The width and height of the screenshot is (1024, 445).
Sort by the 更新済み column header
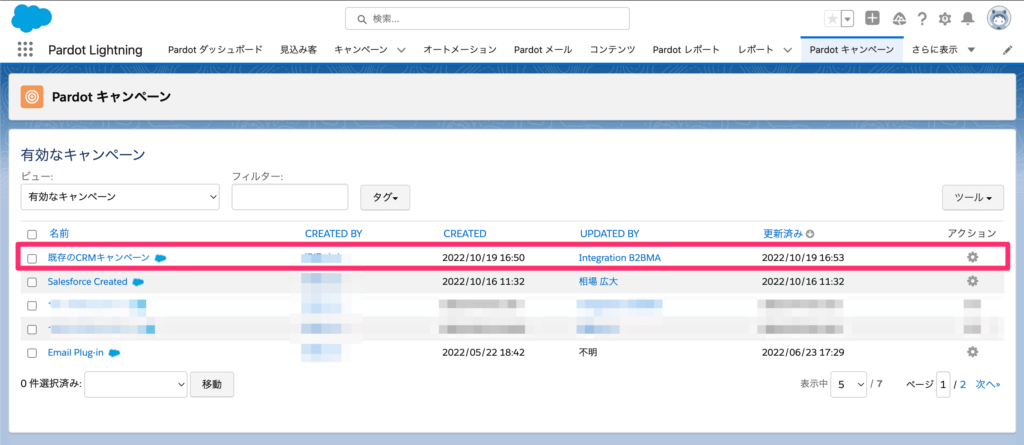tap(784, 234)
